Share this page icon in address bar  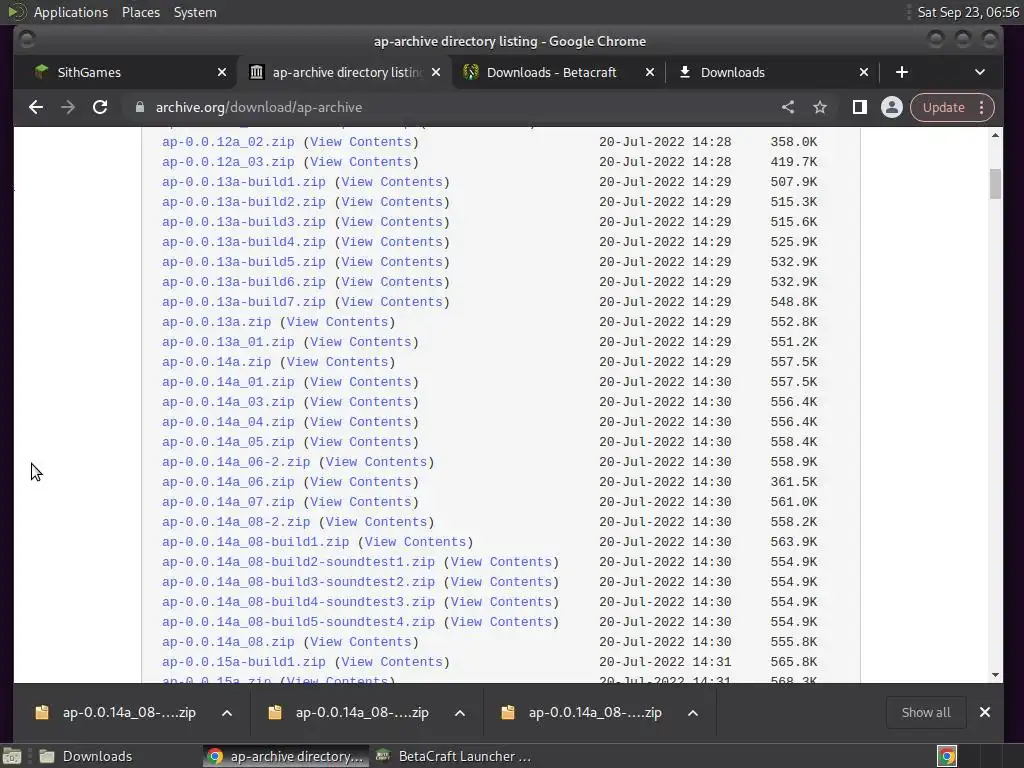[x=788, y=107]
